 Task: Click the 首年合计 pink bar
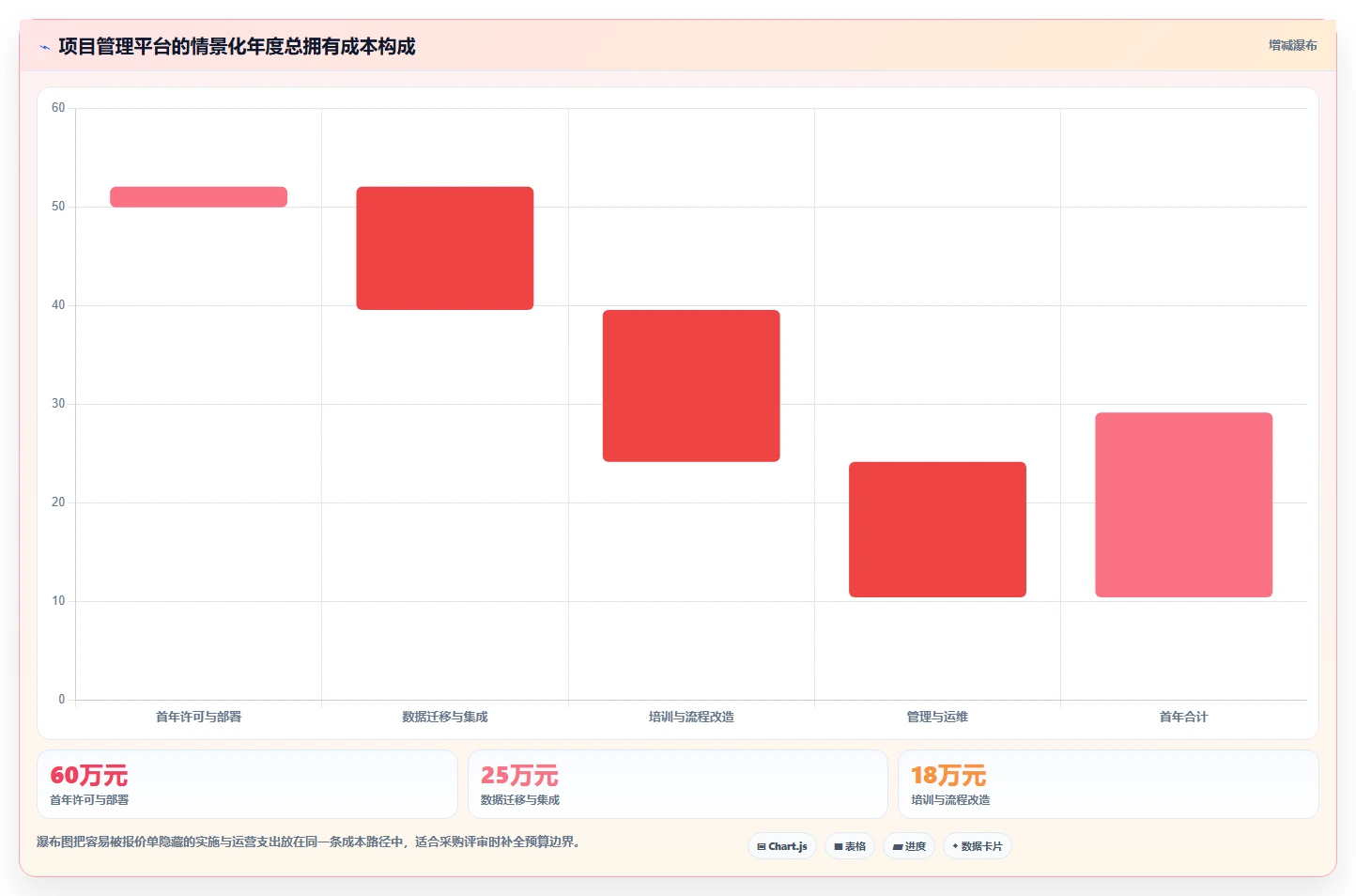click(1183, 504)
